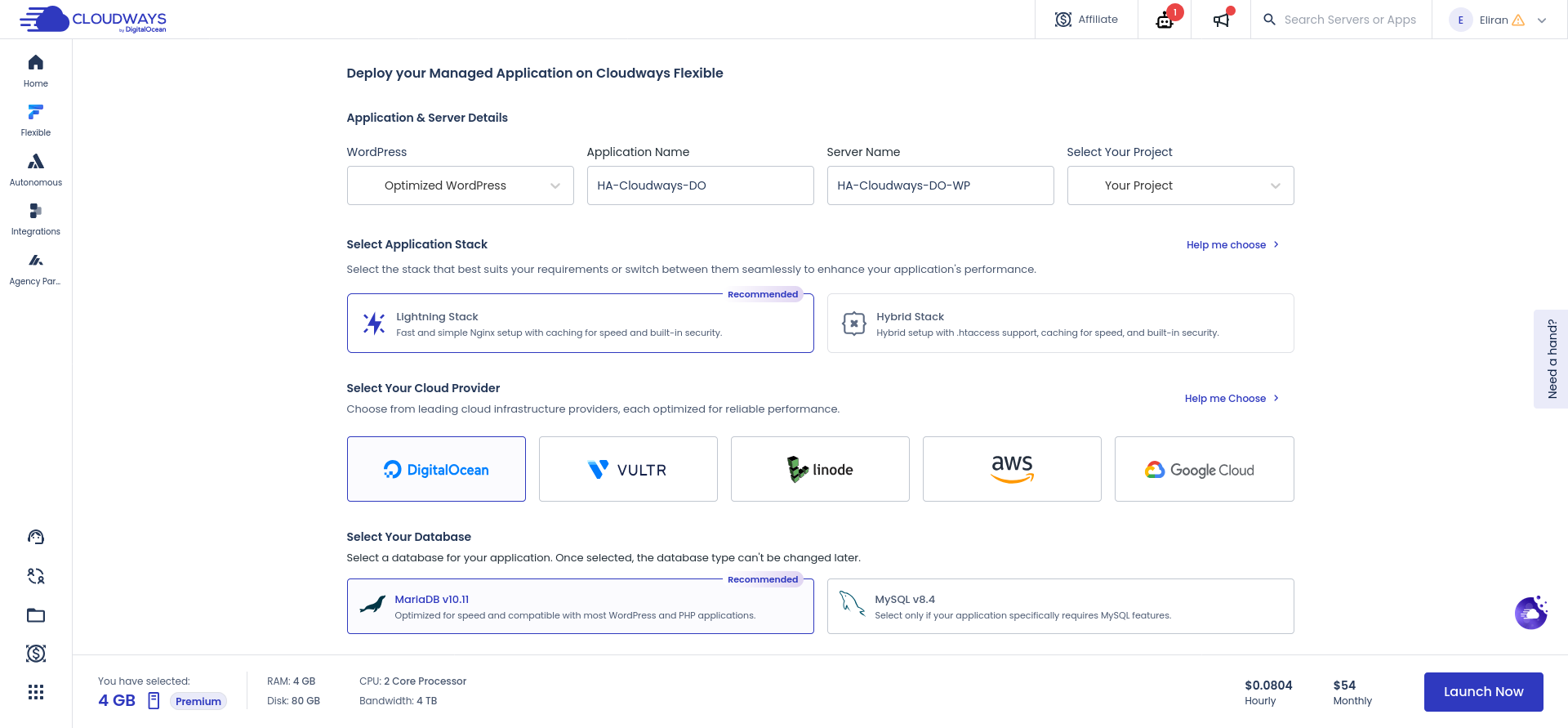
Task: Open the Integrations sidebar section
Action: pos(36,219)
